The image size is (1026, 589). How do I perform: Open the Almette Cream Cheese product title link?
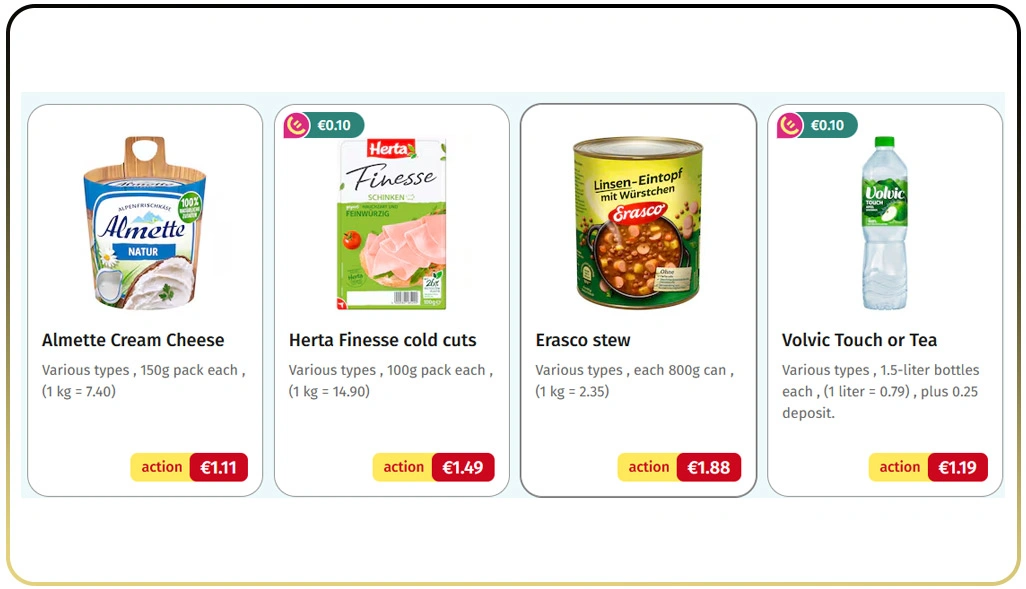133,340
